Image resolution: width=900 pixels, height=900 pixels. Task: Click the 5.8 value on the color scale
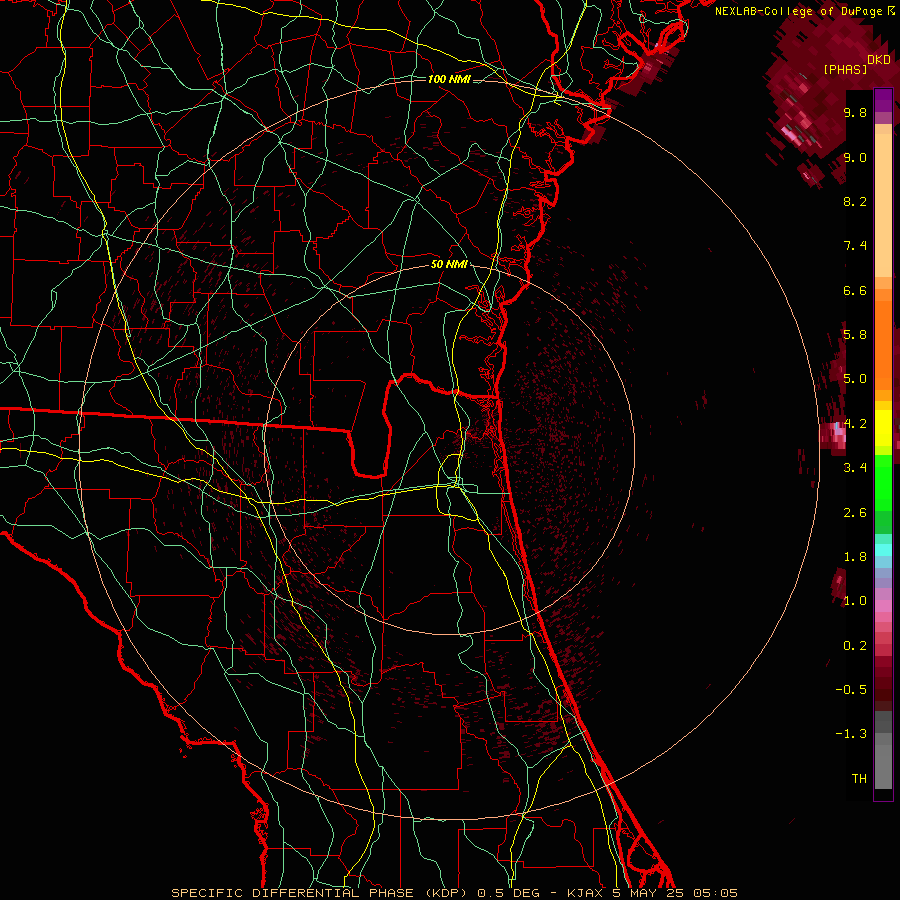coord(855,335)
